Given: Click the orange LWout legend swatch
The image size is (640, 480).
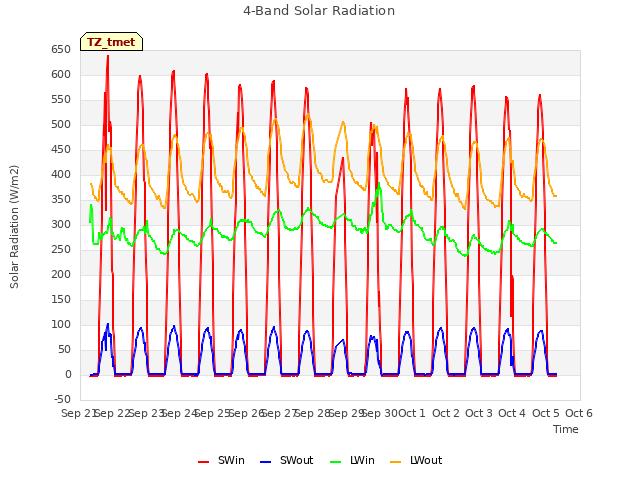Looking at the screenshot, I should (396, 462).
